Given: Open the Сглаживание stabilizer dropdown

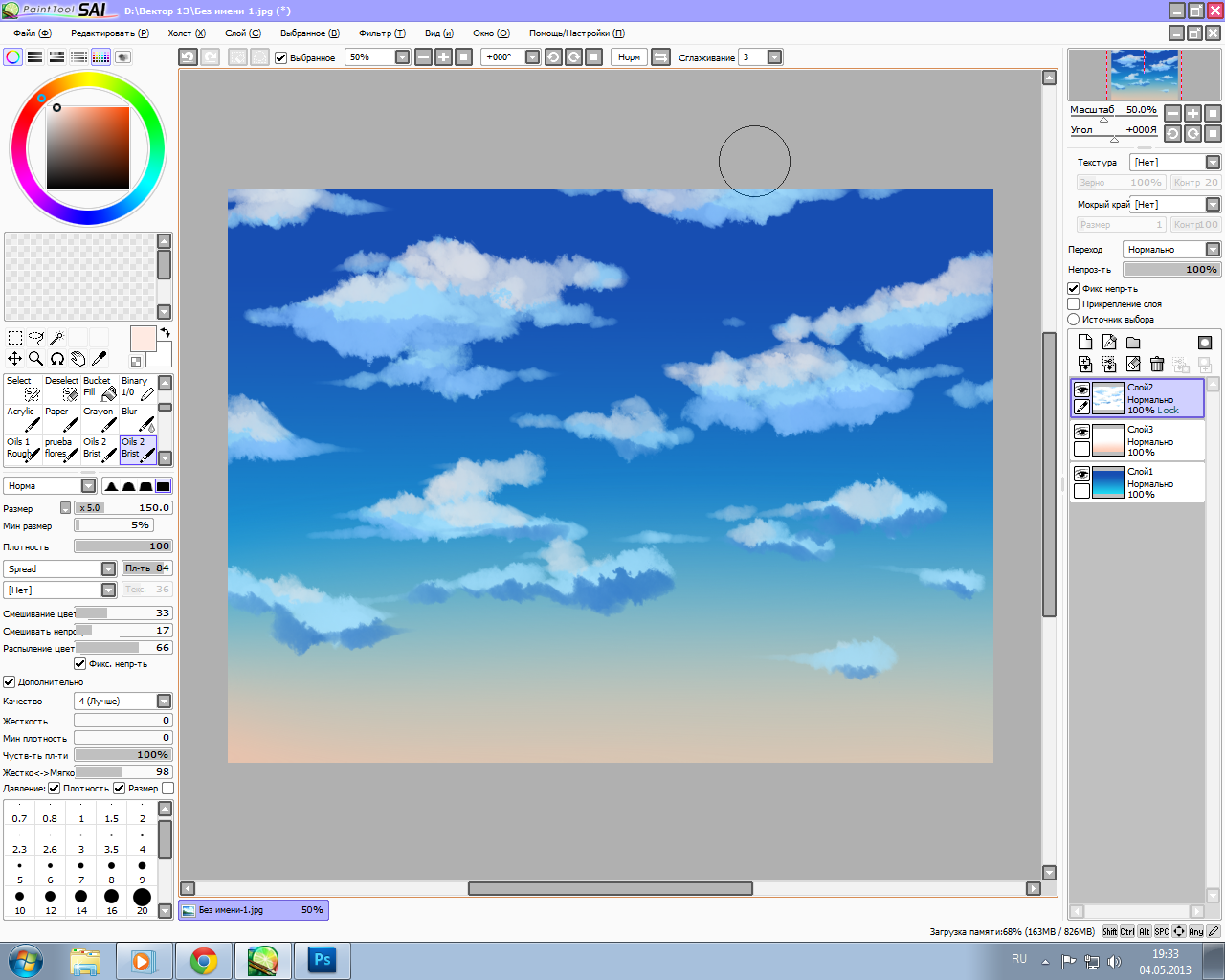Looking at the screenshot, I should (775, 57).
